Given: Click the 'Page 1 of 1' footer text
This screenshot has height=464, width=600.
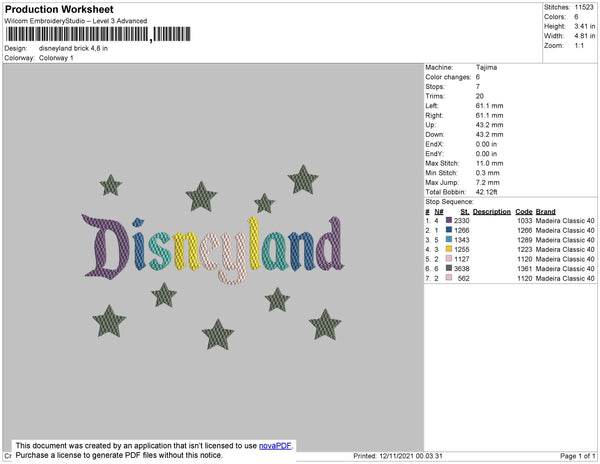Looking at the screenshot, I should [x=578, y=456].
